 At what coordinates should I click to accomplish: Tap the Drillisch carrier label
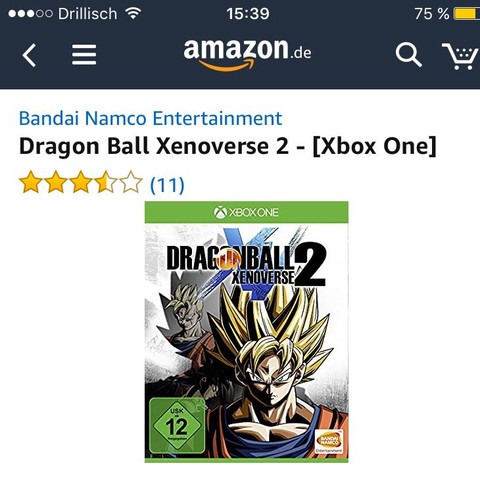point(88,14)
